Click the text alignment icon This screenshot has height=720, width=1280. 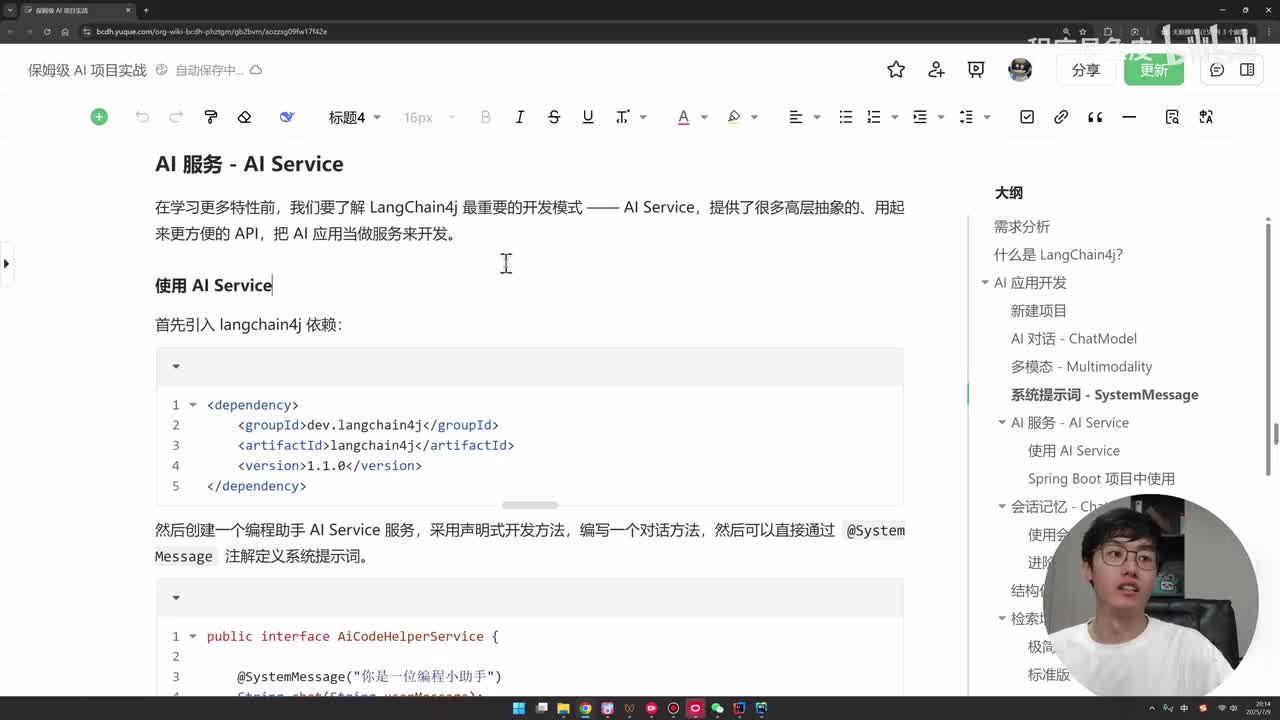click(796, 117)
